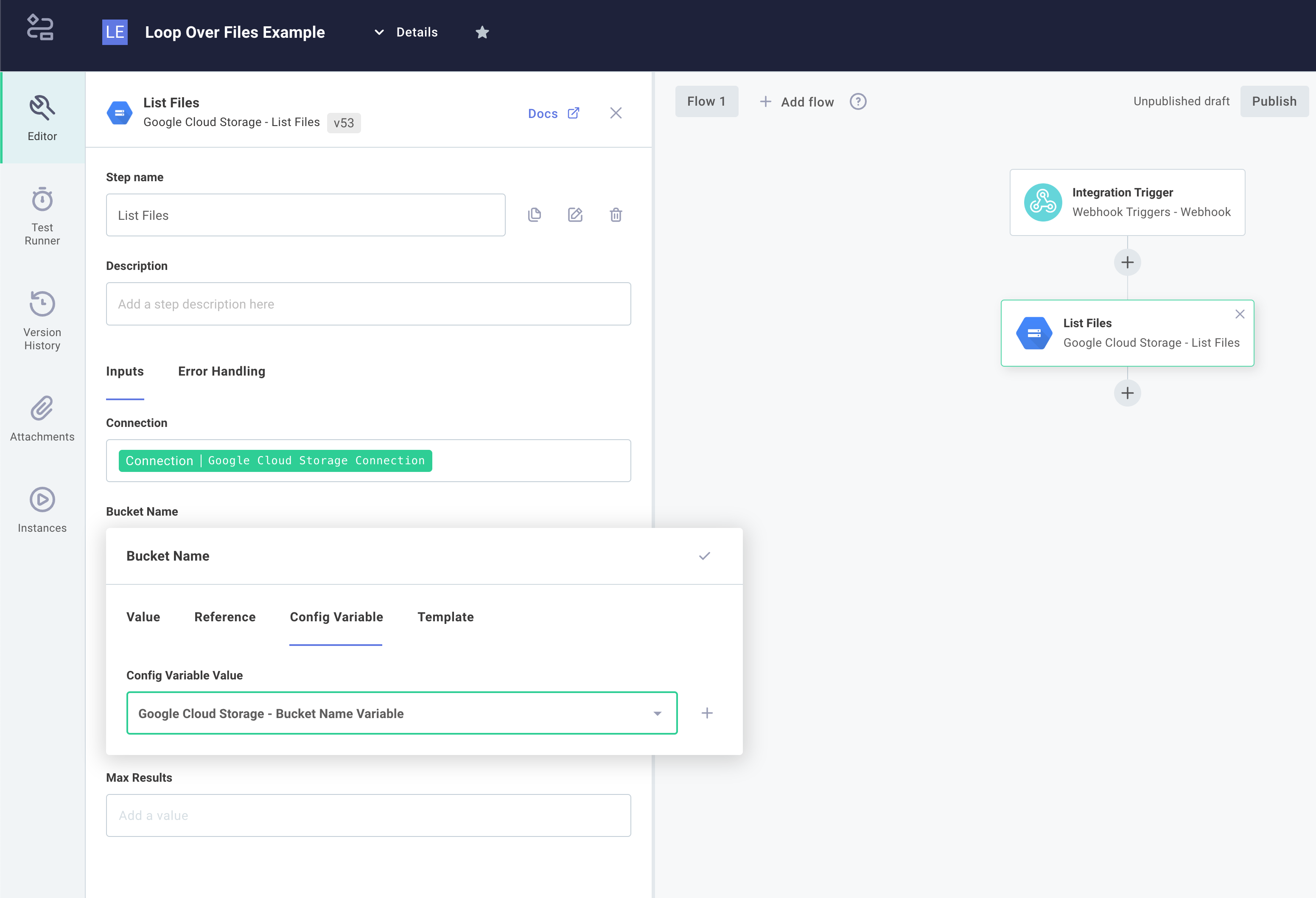Open the Test Runner sidebar section
Viewport: 1316px width, 898px height.
pos(42,216)
